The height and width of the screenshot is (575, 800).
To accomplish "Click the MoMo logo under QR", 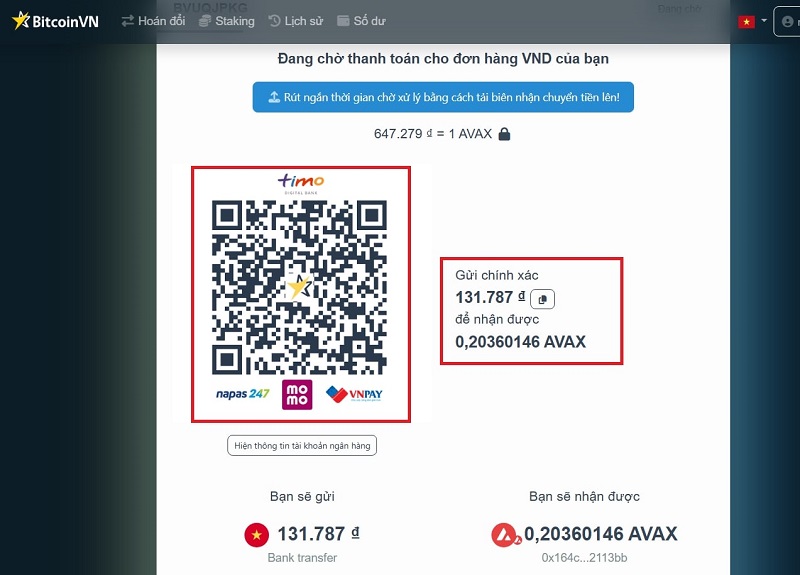I will point(297,394).
